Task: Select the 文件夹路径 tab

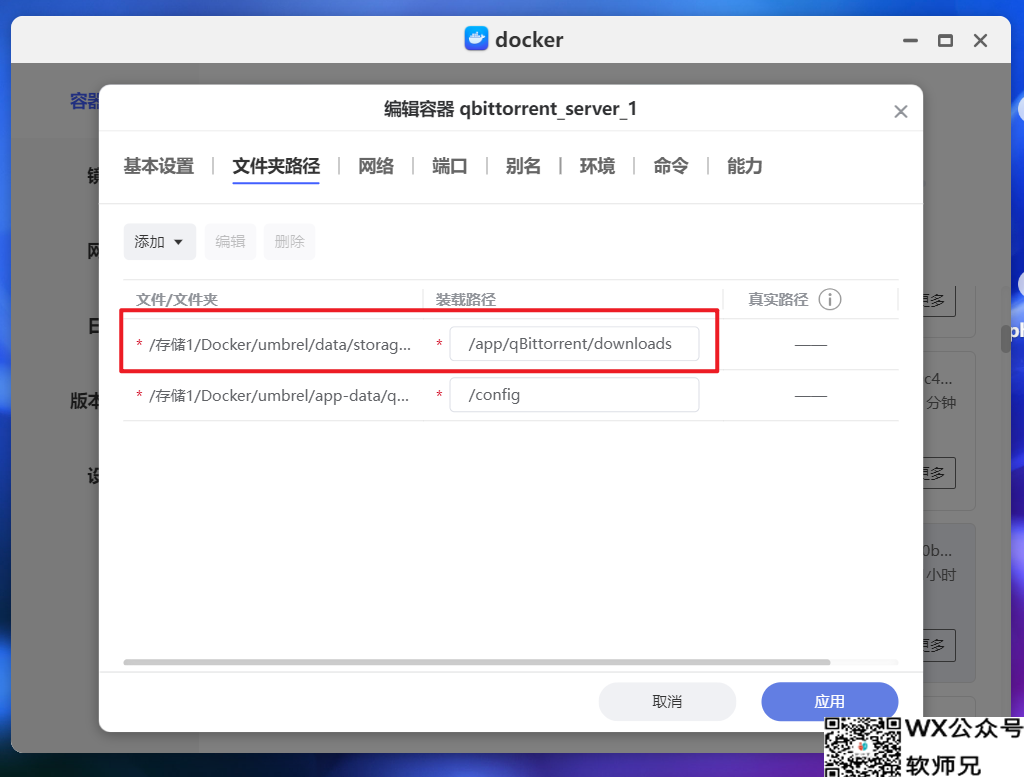Action: tap(276, 166)
